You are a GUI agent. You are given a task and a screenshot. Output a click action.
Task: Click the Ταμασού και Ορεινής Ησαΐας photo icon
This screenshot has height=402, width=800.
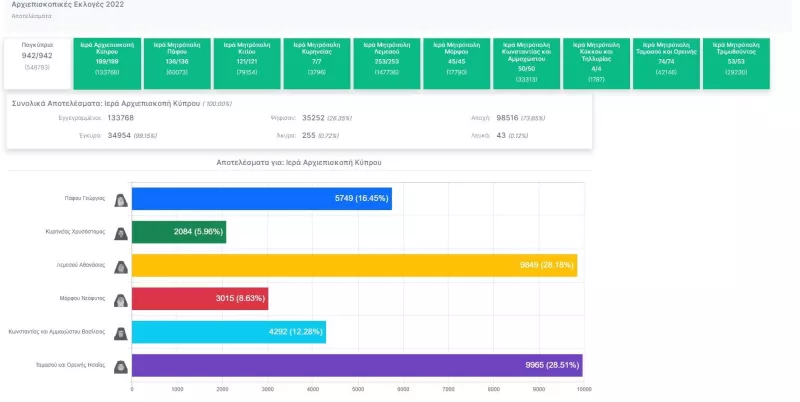click(x=120, y=366)
